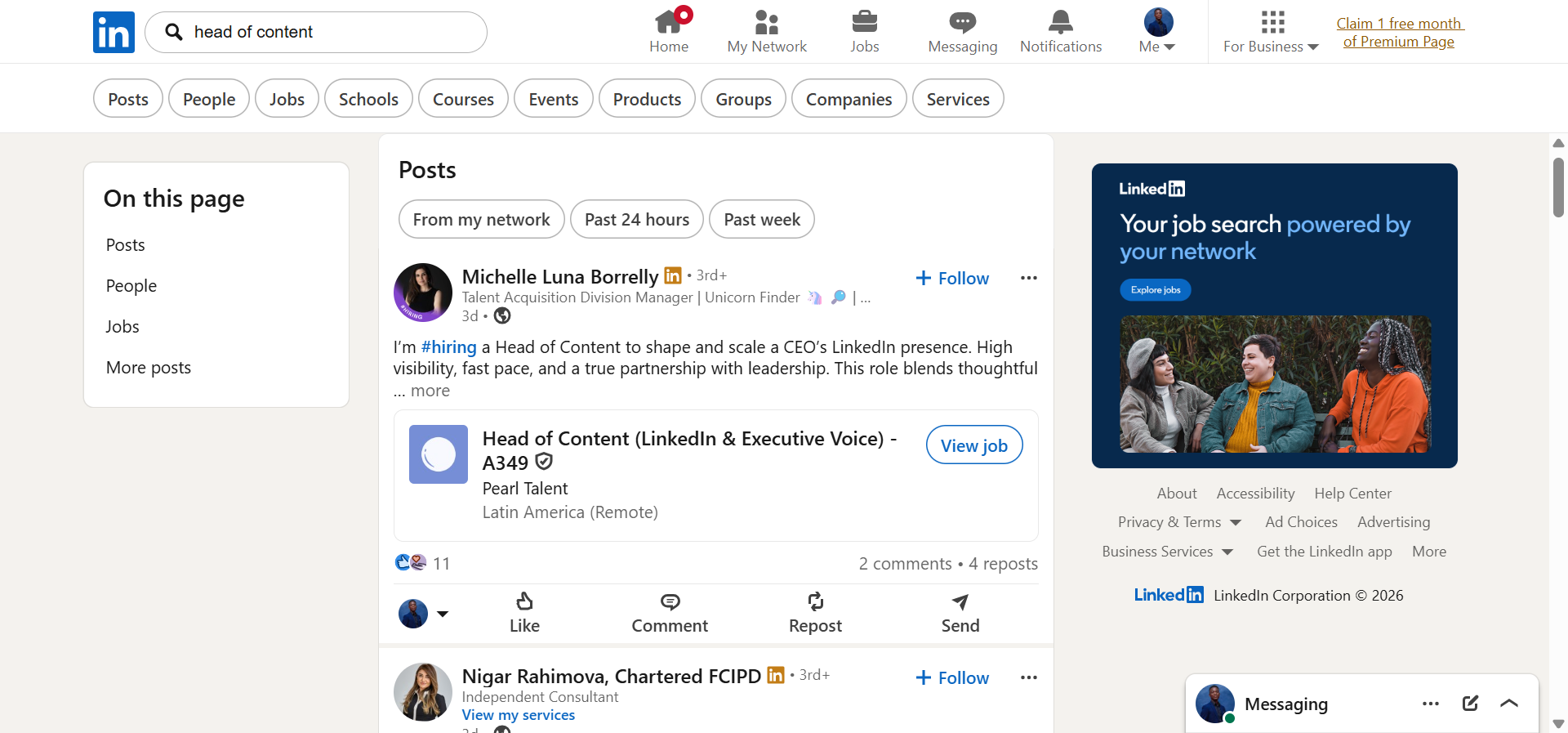Toggle 'Past week' filter
1568x733 pixels.
point(762,219)
